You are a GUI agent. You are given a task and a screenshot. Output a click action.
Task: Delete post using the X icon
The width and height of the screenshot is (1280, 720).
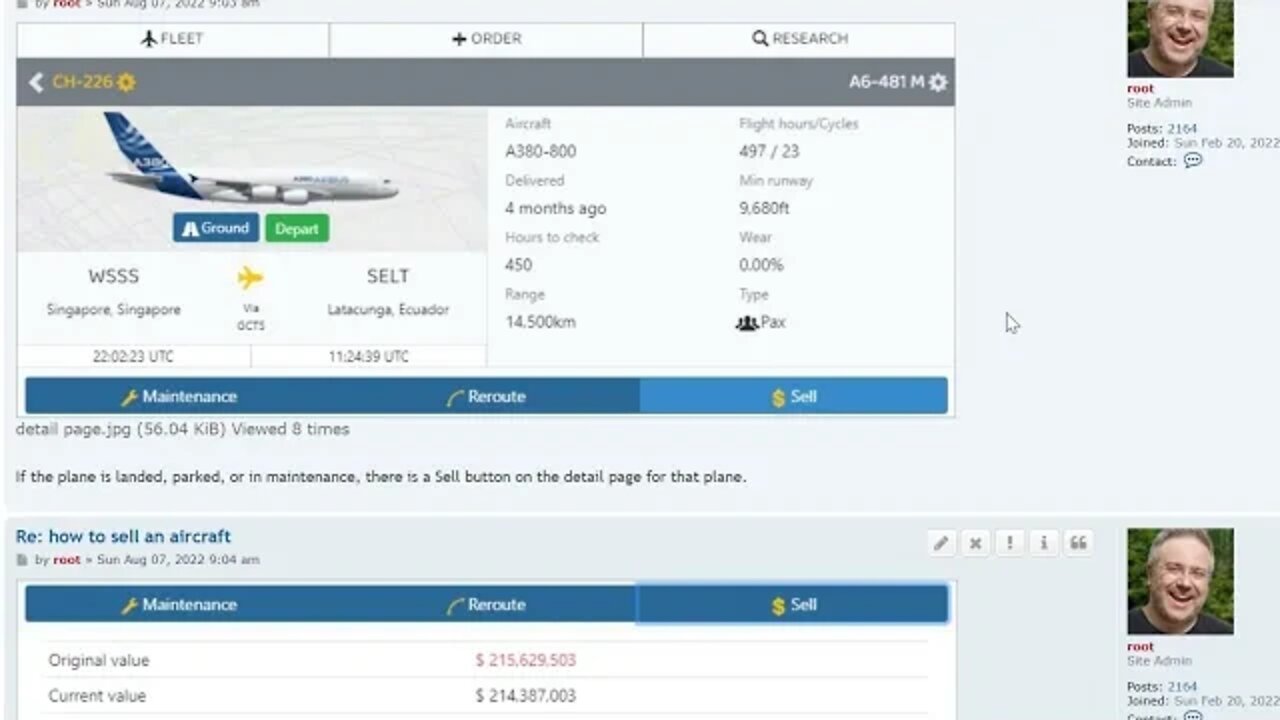[975, 543]
